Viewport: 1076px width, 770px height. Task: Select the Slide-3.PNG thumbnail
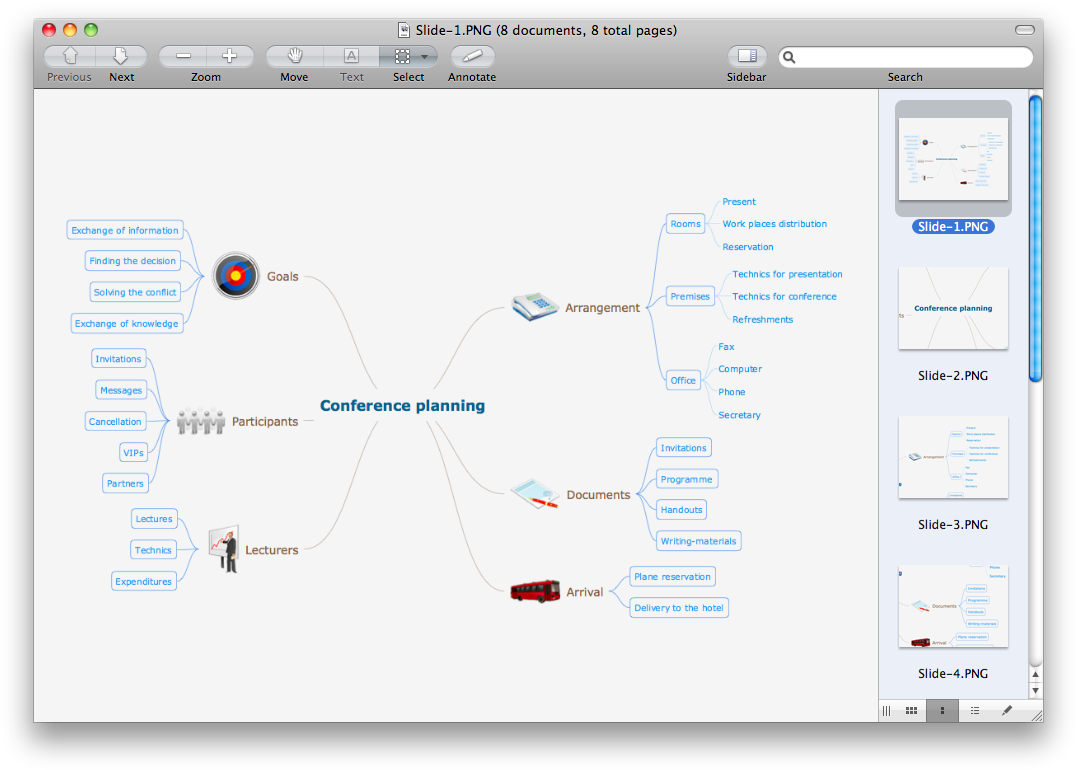point(953,457)
